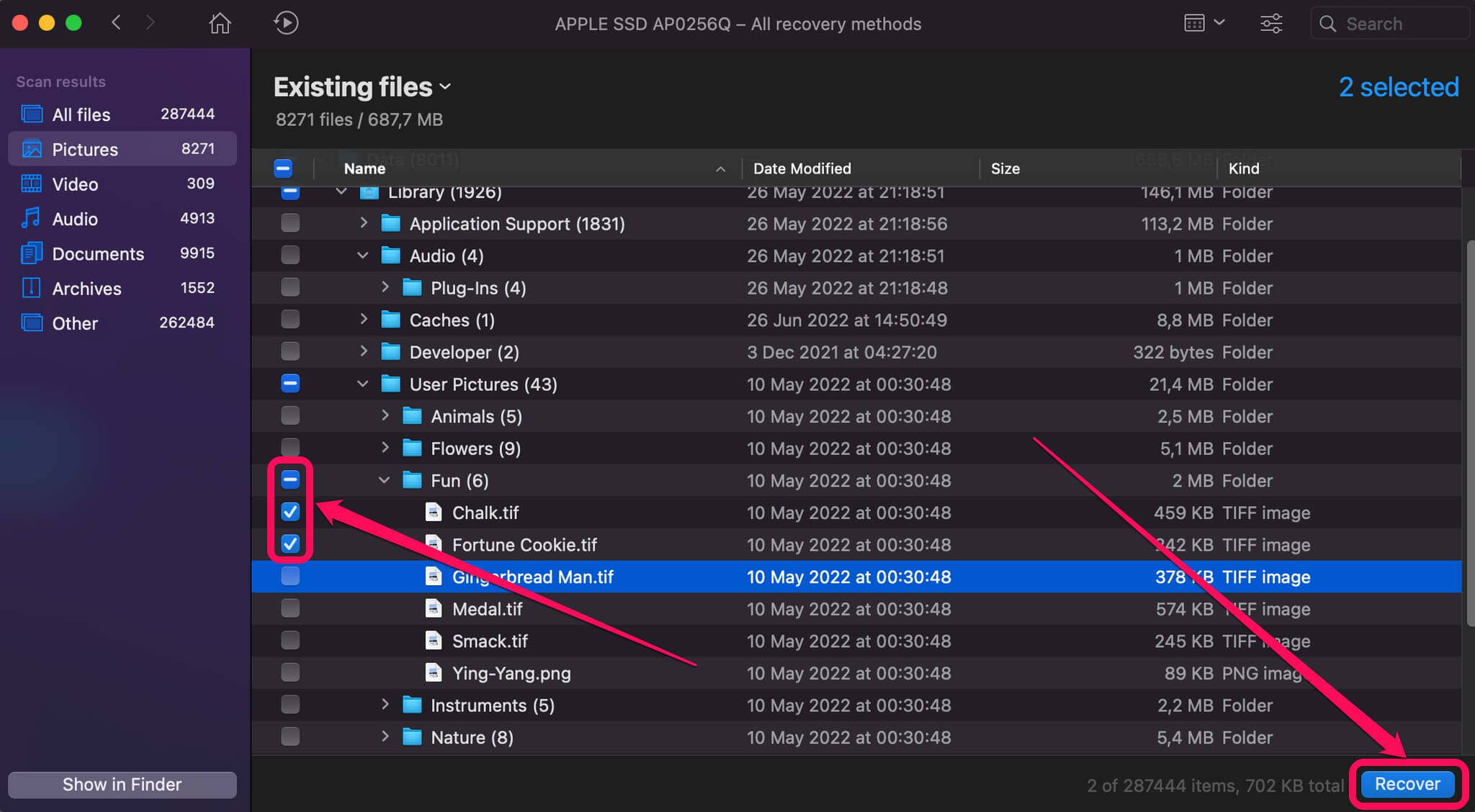Click the Documents category icon in sidebar
The width and height of the screenshot is (1475, 812).
coord(30,253)
